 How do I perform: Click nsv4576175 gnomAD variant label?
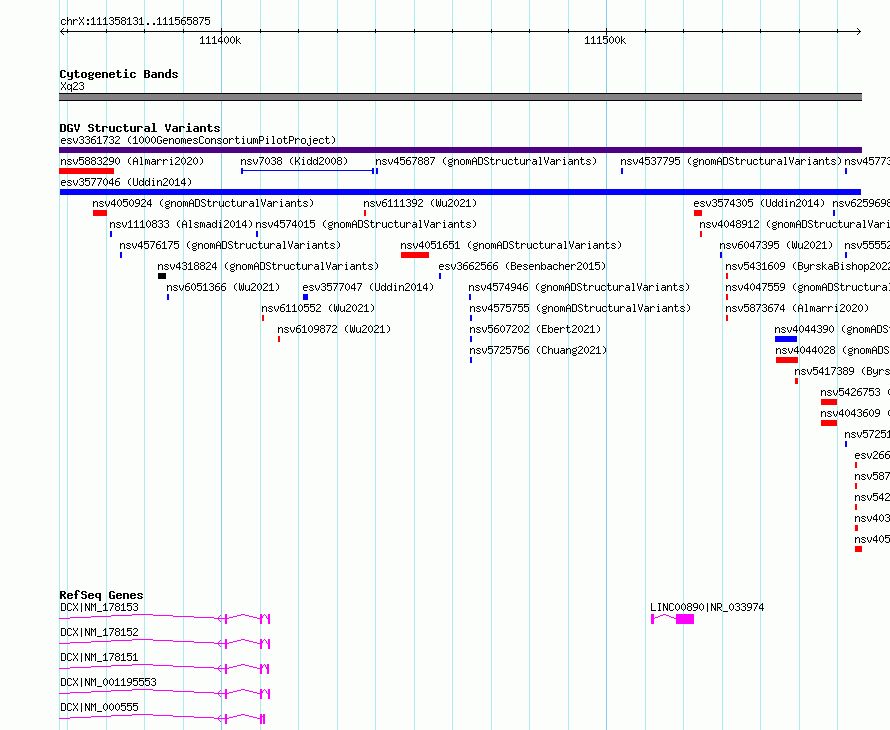230,245
